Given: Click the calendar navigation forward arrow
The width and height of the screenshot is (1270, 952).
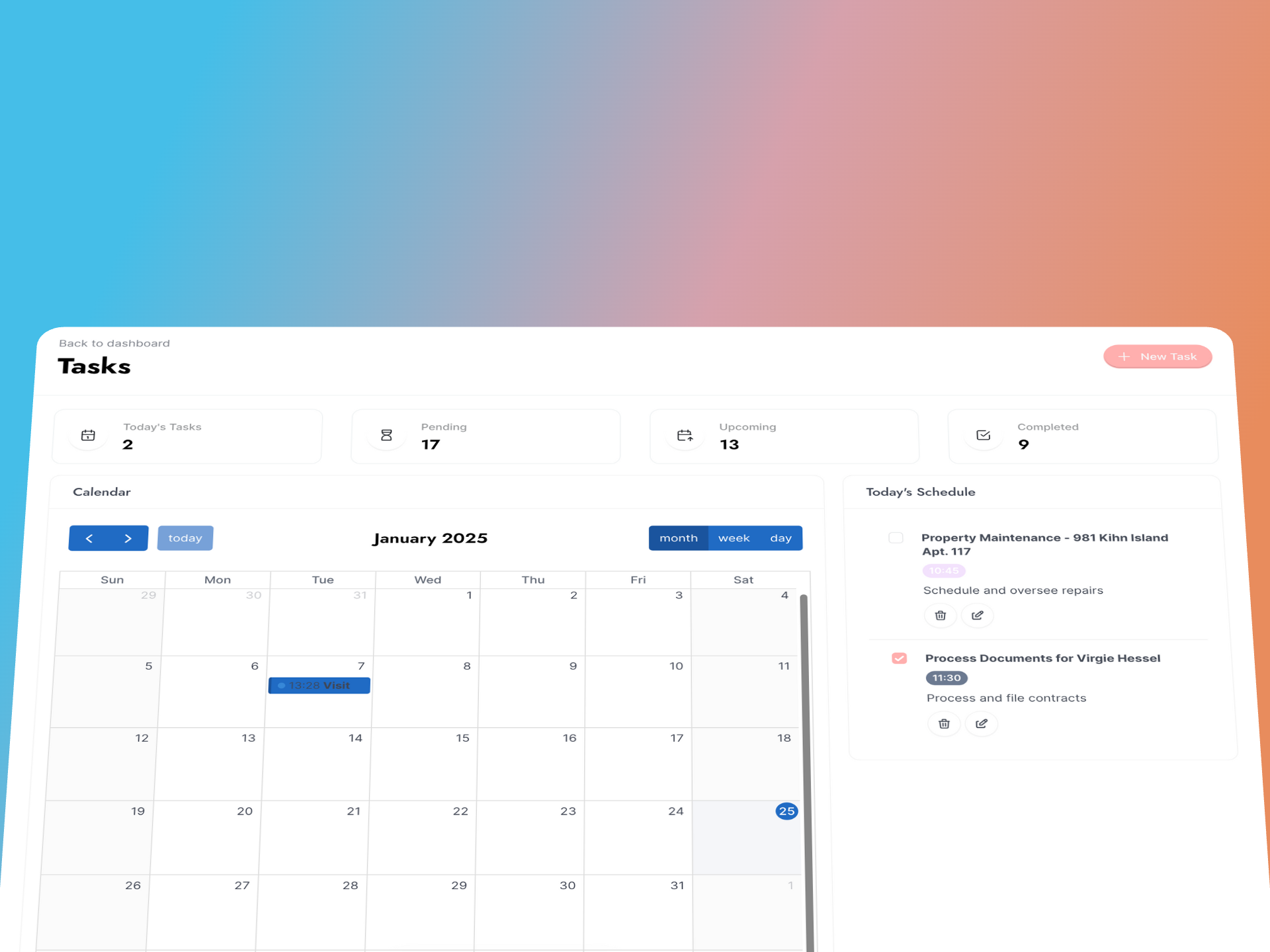Looking at the screenshot, I should [x=128, y=538].
